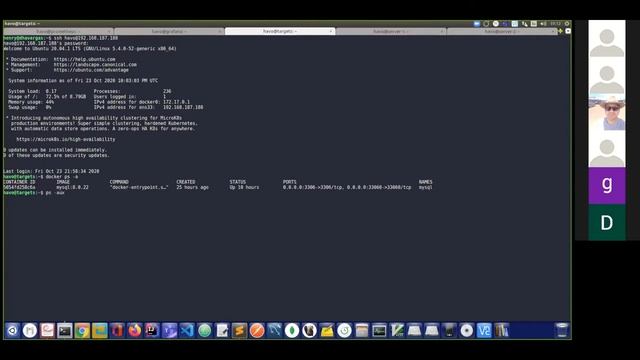Click the 192.168.187.188 ens33 address text

pos(183,107)
